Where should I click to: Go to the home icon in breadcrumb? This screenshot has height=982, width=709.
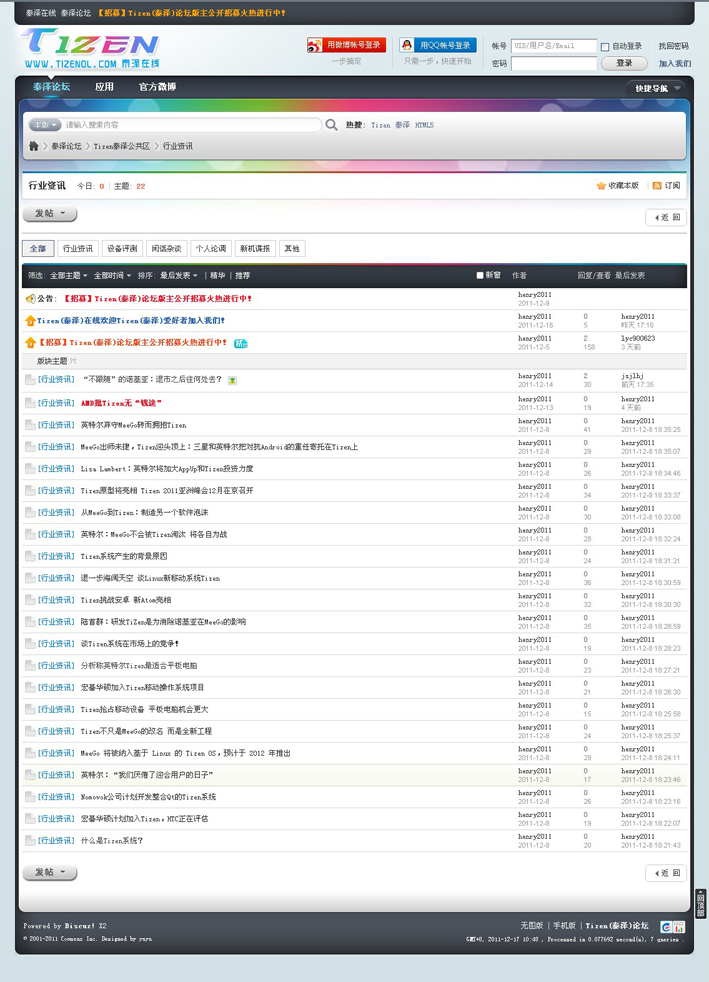click(34, 146)
